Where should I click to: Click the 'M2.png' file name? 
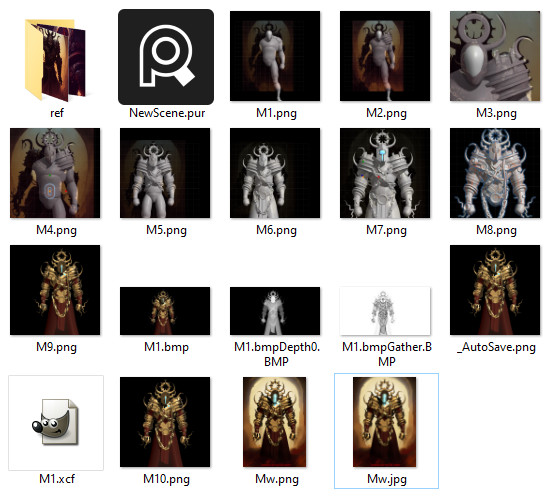(386, 113)
